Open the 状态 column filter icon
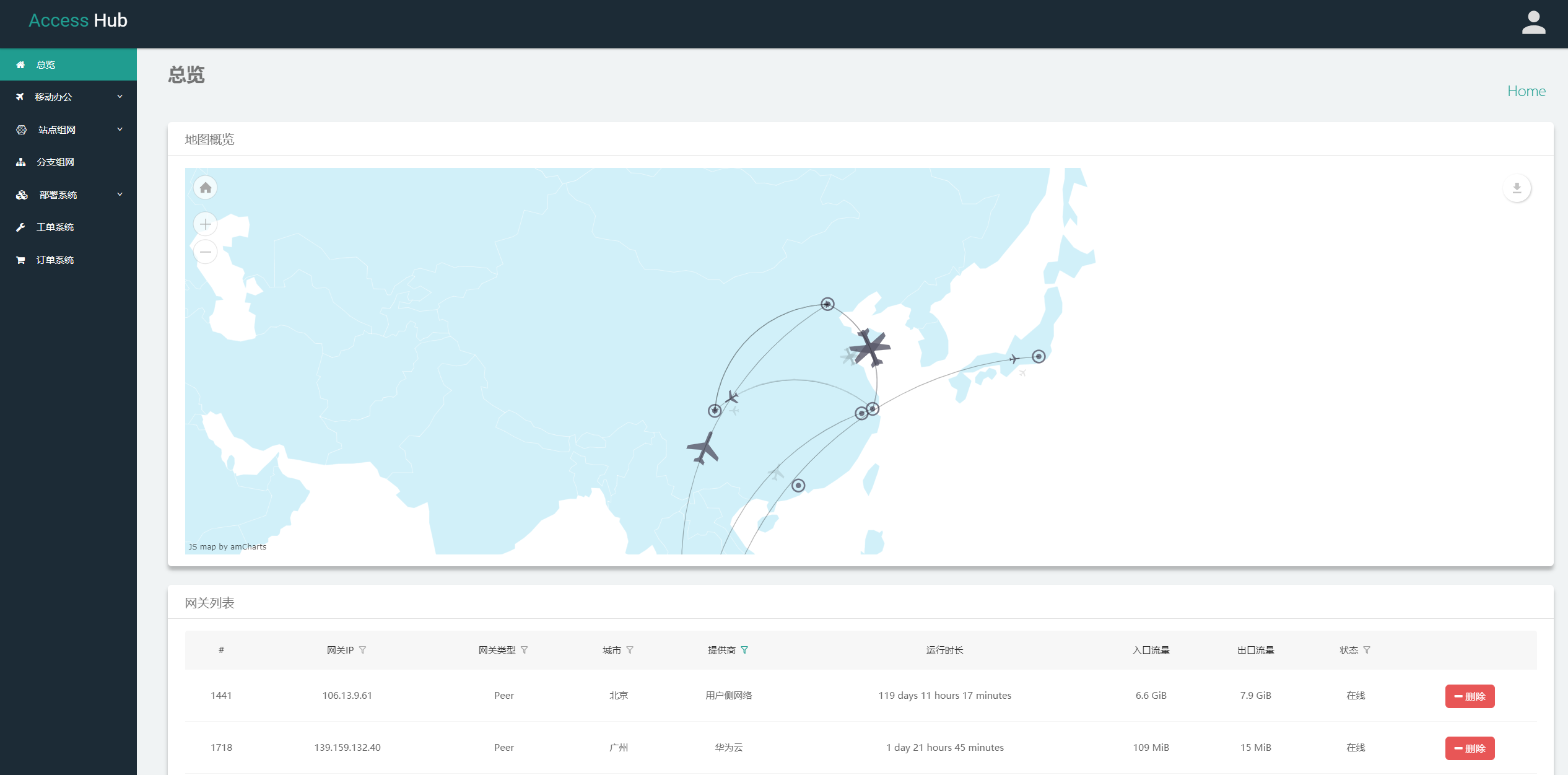 pos(1367,650)
